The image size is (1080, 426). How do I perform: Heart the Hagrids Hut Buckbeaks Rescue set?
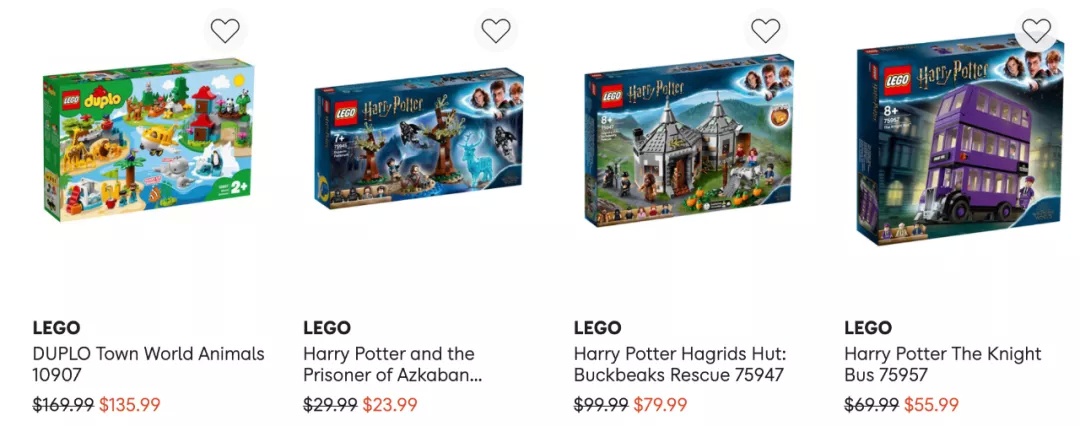point(765,30)
